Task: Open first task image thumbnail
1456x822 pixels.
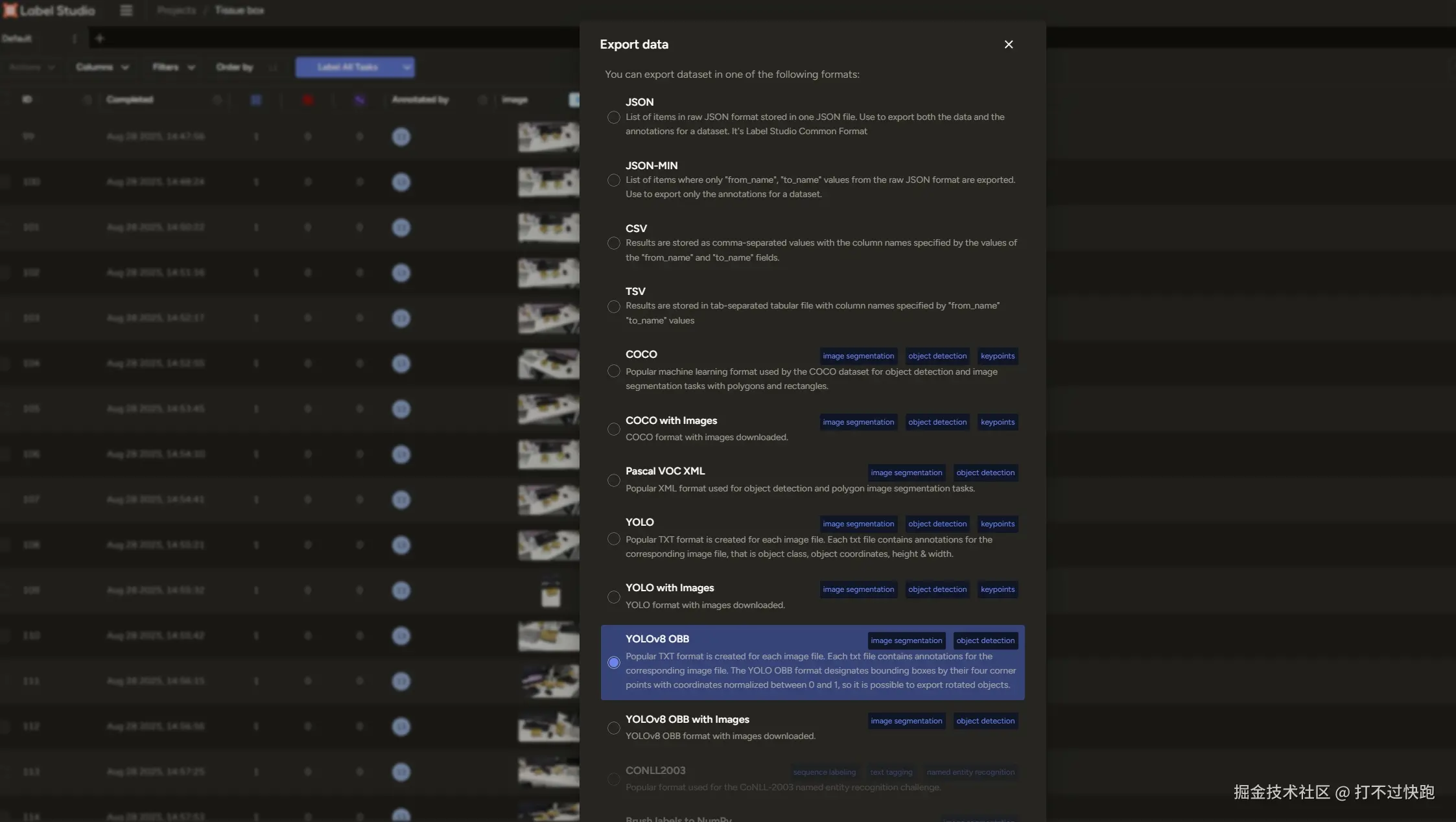Action: pyautogui.click(x=548, y=137)
